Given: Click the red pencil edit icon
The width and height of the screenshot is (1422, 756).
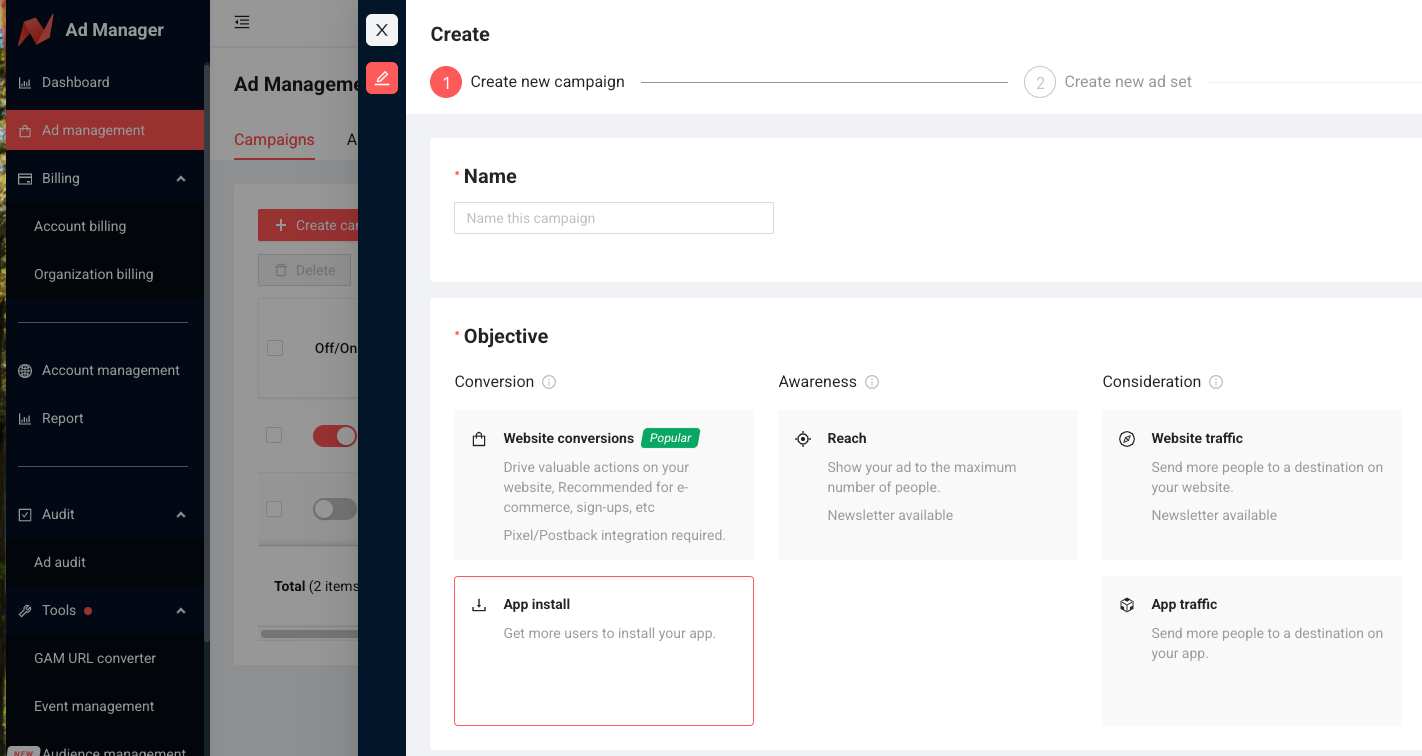Looking at the screenshot, I should point(381,78).
